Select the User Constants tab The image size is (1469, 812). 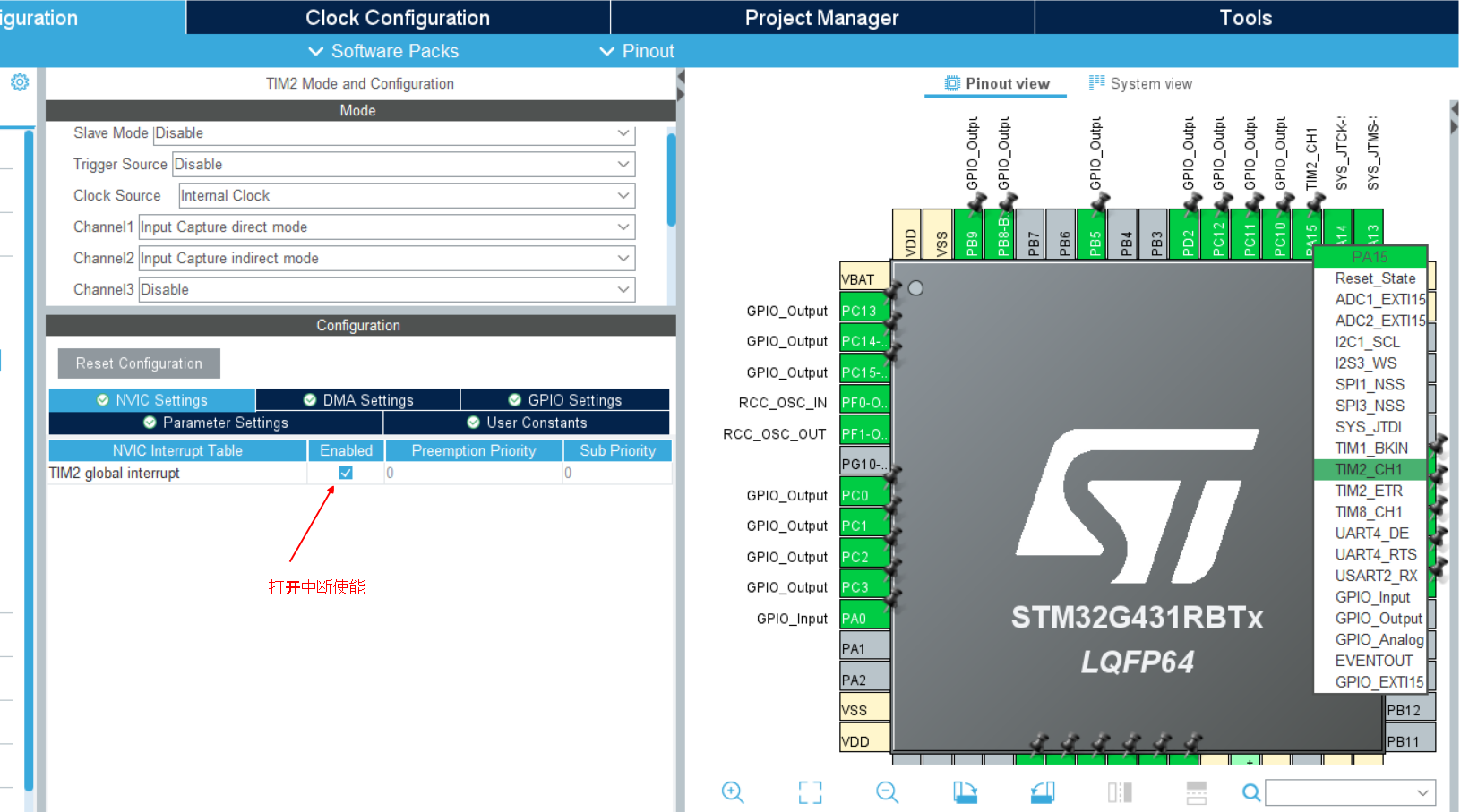527,423
